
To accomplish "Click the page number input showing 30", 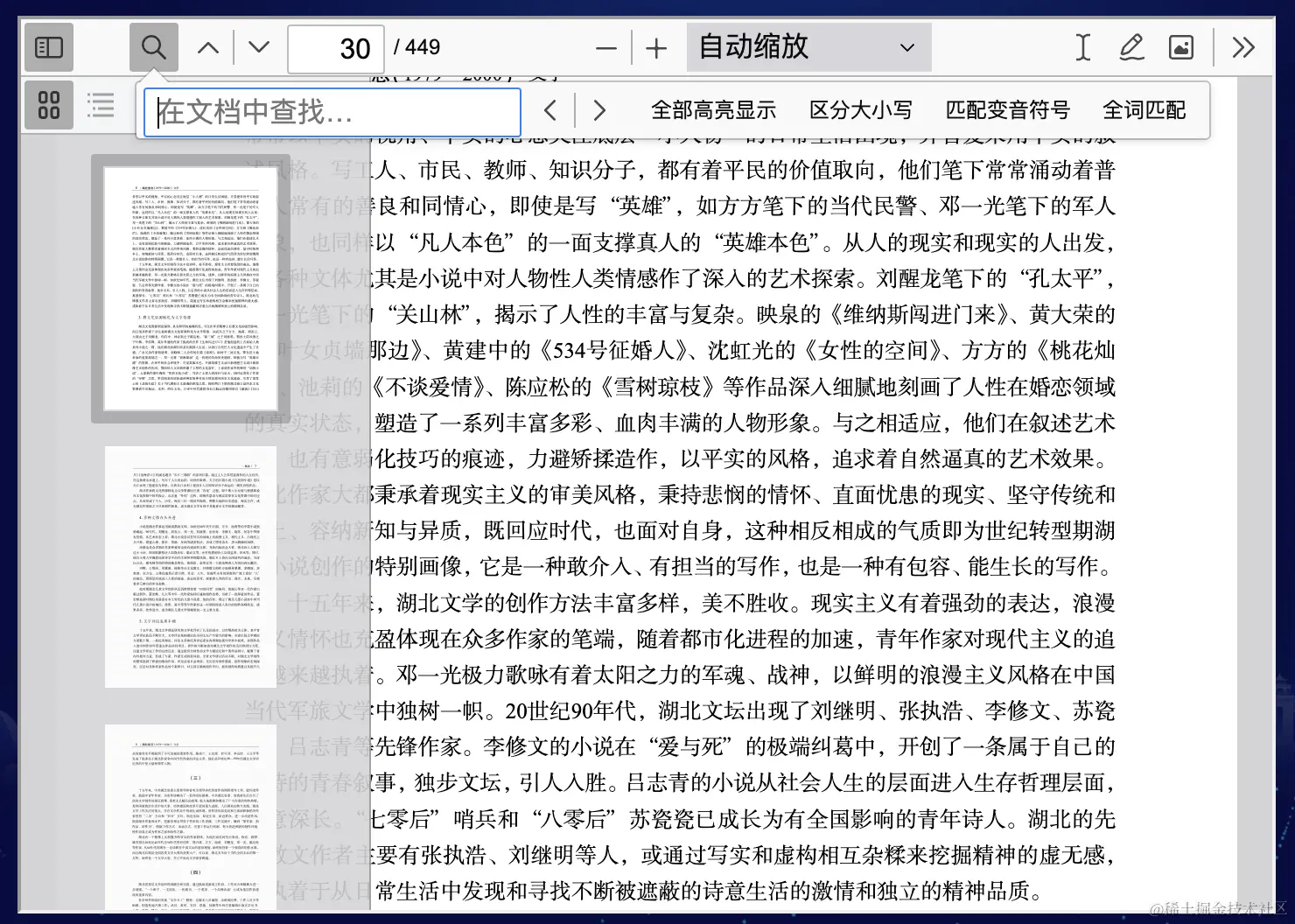I will (337, 47).
